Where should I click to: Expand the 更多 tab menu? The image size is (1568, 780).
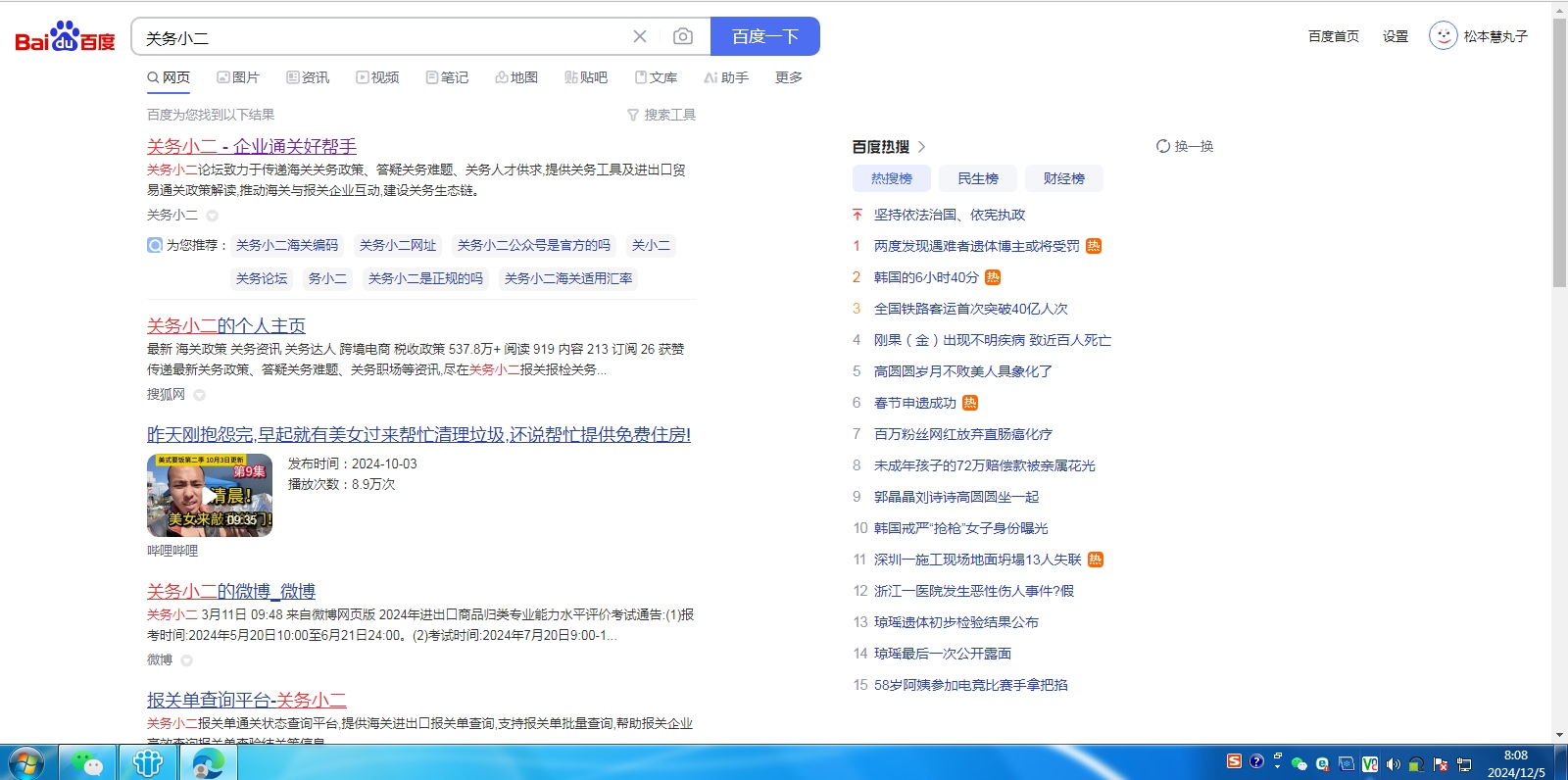point(789,77)
